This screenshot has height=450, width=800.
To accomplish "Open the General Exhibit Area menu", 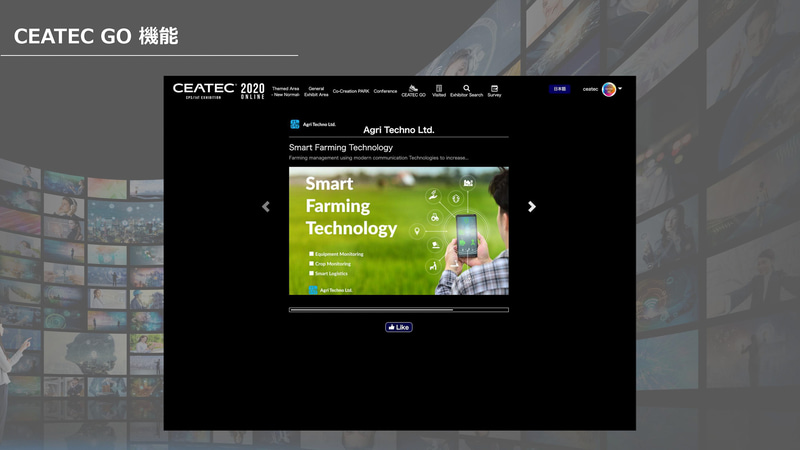I will (x=316, y=91).
